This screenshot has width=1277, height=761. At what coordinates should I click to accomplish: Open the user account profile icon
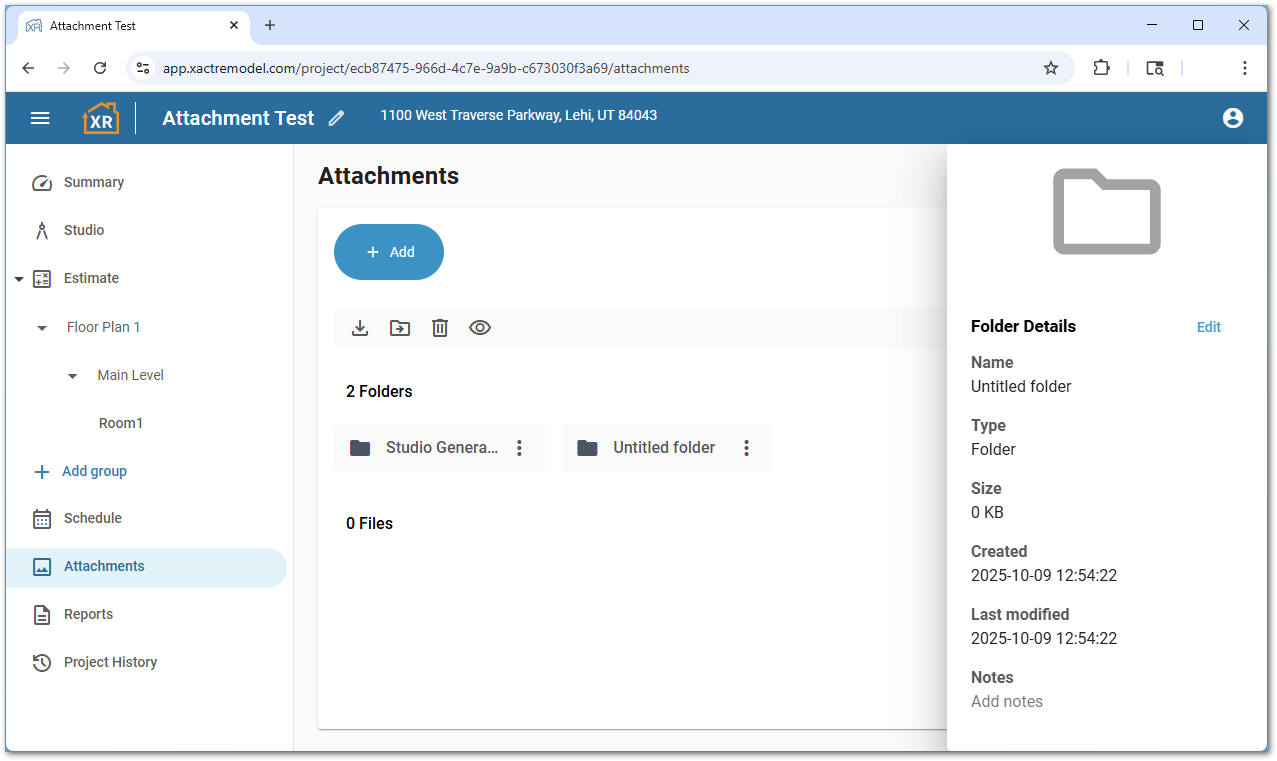pos(1232,118)
